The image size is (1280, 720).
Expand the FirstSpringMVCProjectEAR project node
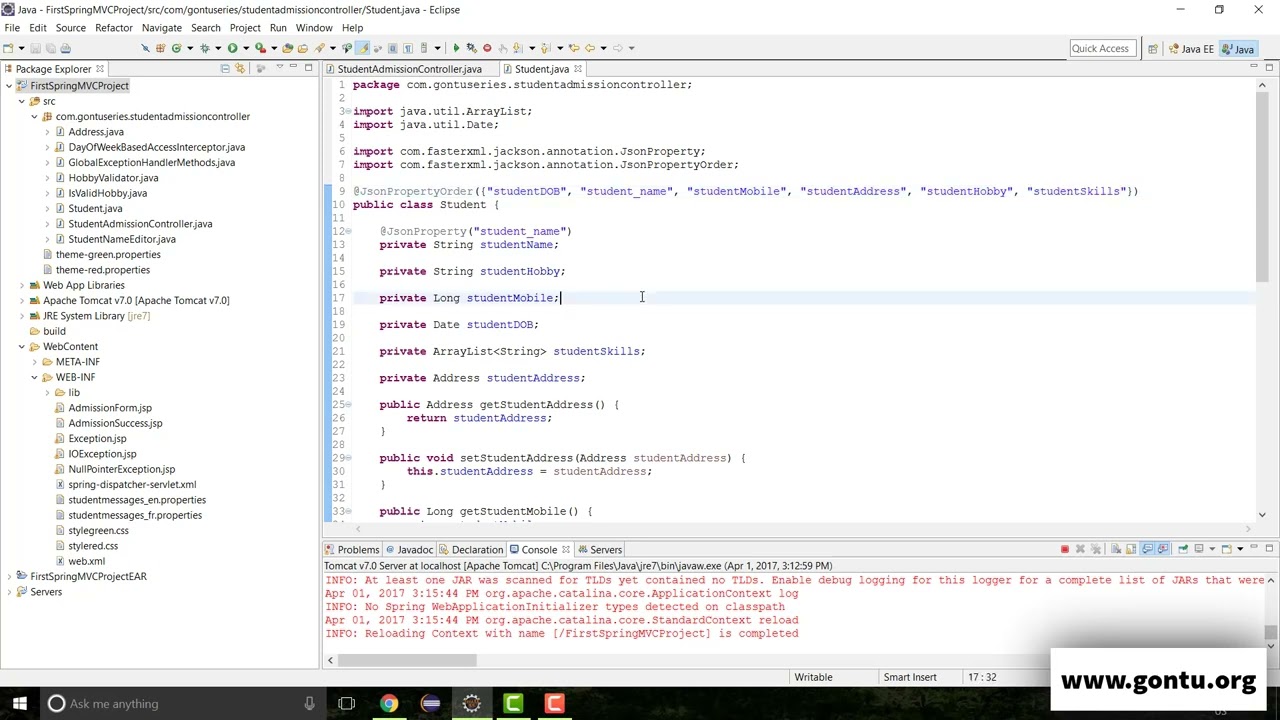[9, 576]
